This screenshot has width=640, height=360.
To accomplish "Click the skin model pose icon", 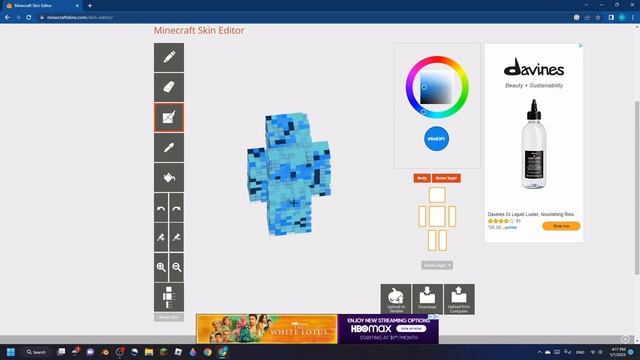I will (169, 297).
